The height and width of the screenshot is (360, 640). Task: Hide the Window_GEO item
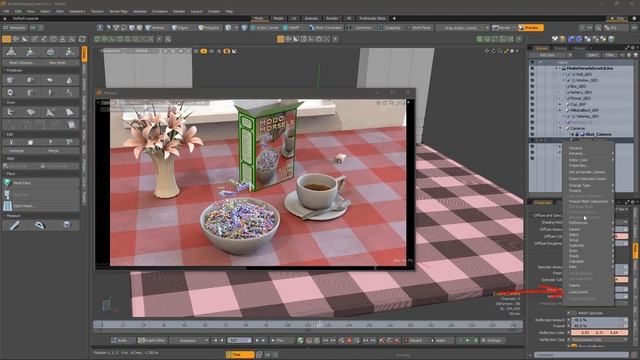pyautogui.click(x=532, y=80)
